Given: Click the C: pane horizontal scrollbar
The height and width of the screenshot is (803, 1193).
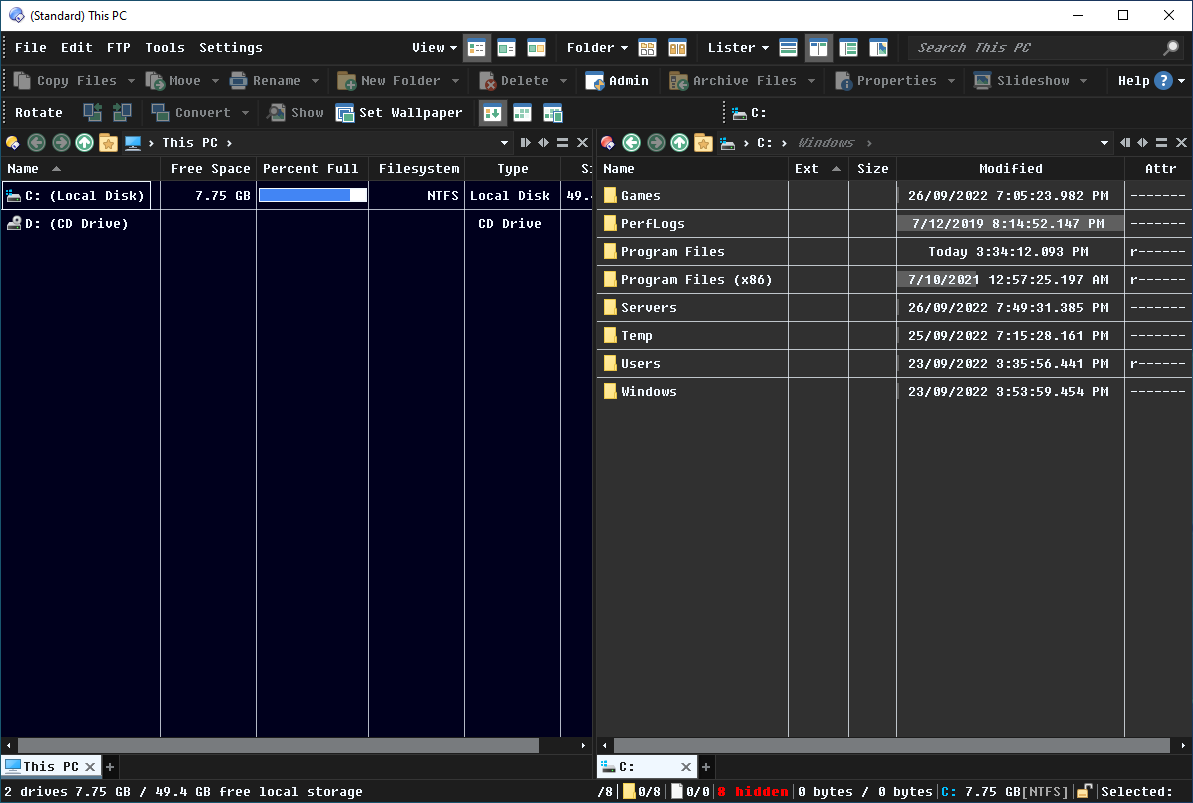Looking at the screenshot, I should coord(892,746).
